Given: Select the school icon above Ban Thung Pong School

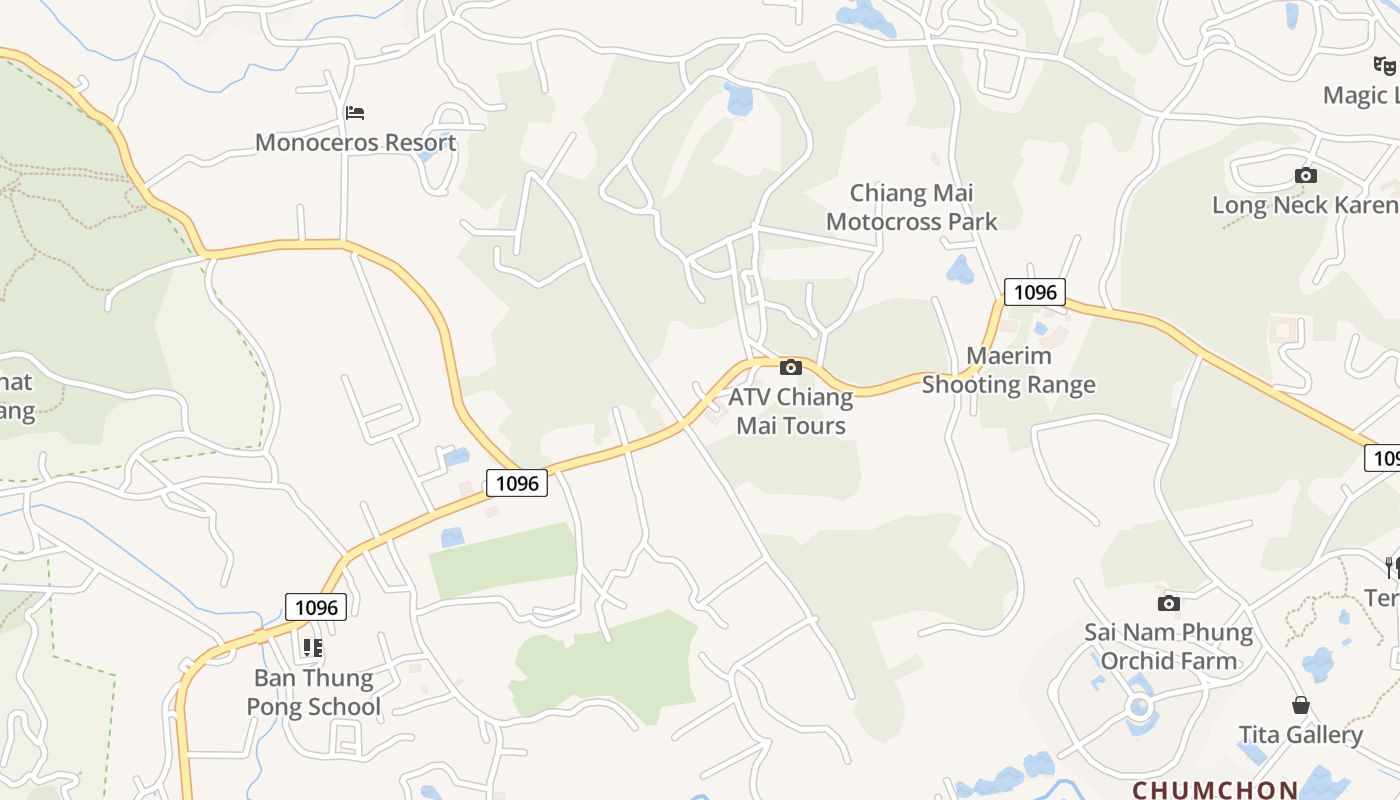Looking at the screenshot, I should pos(313,648).
